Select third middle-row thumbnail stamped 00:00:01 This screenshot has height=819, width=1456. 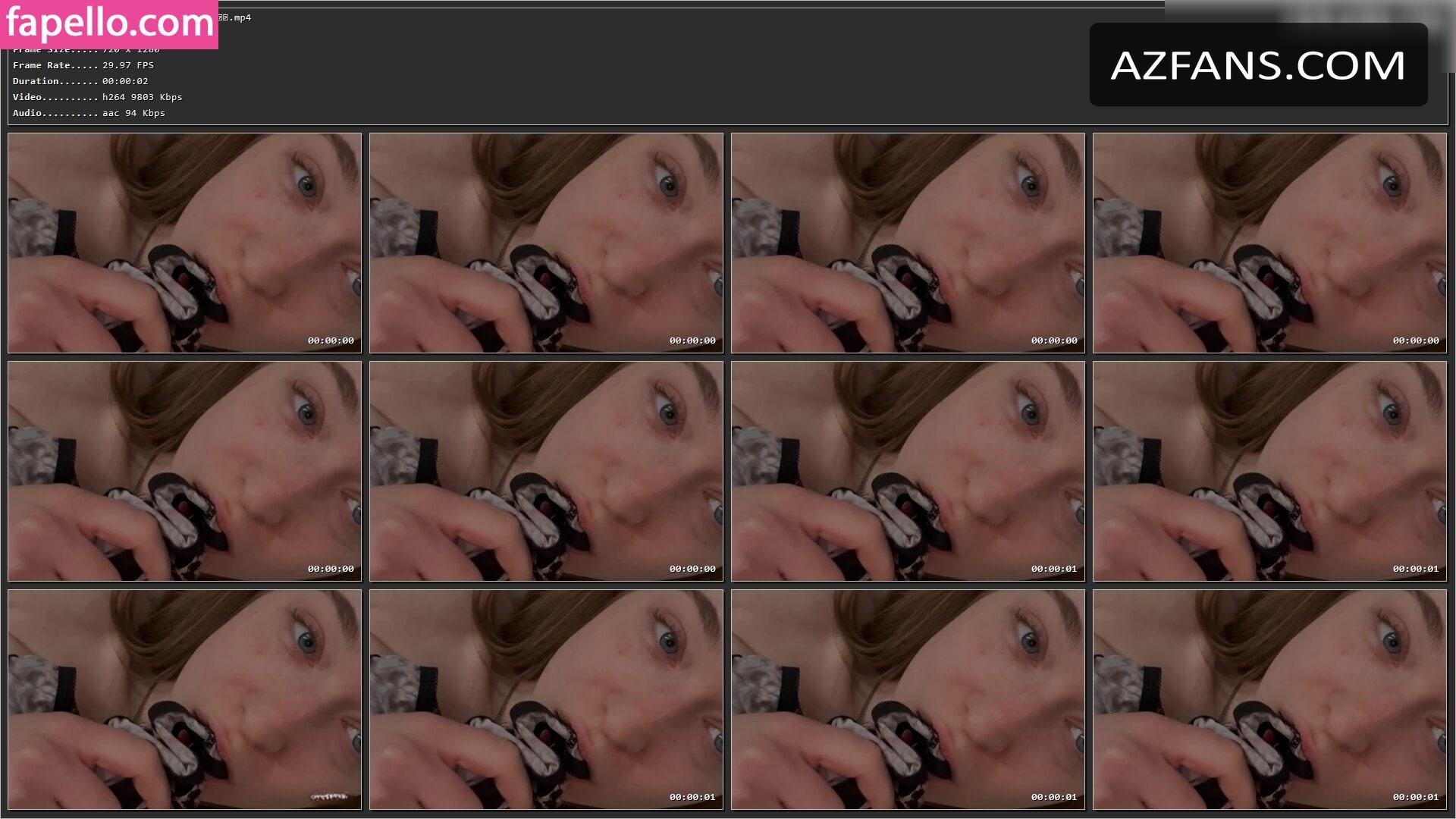tap(908, 471)
